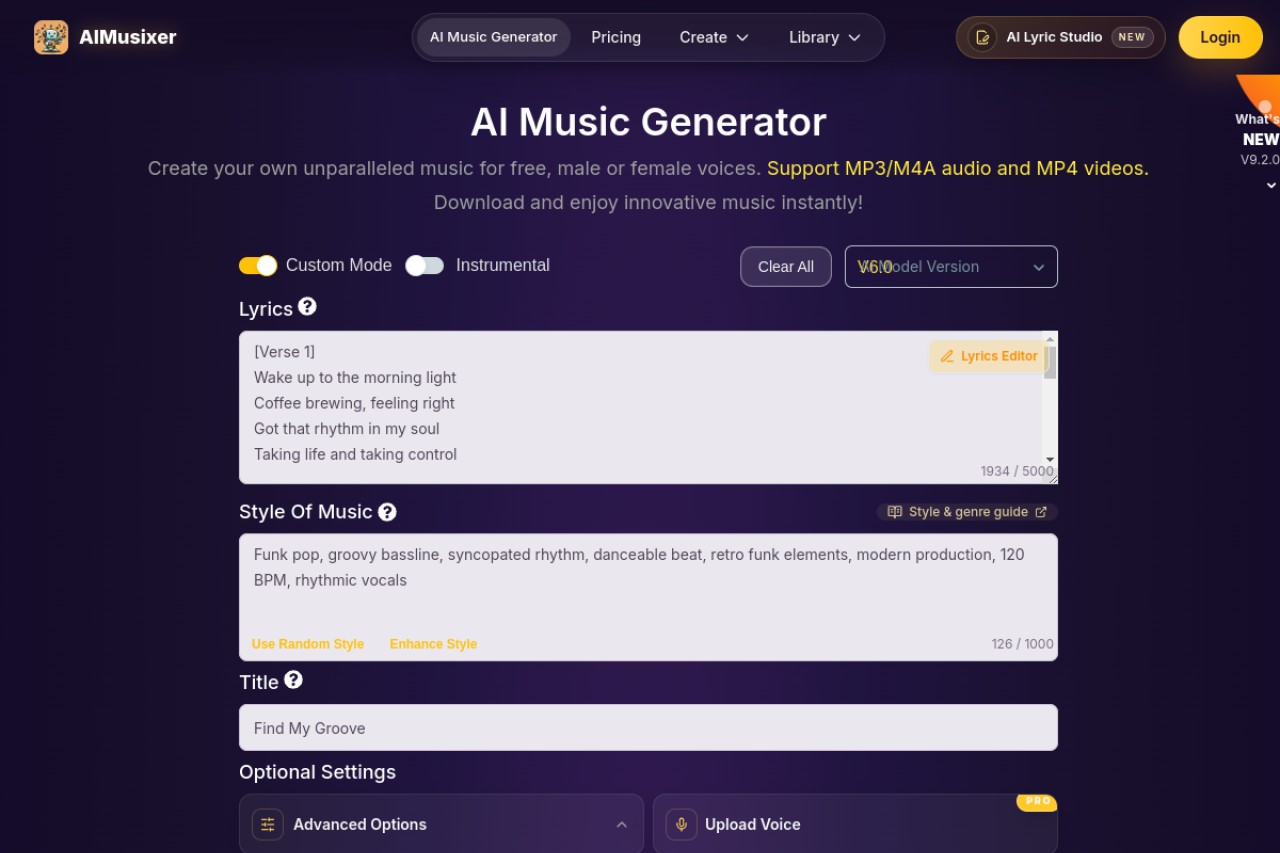Select the AI Music Generator tab
The image size is (1280, 853).
click(494, 37)
